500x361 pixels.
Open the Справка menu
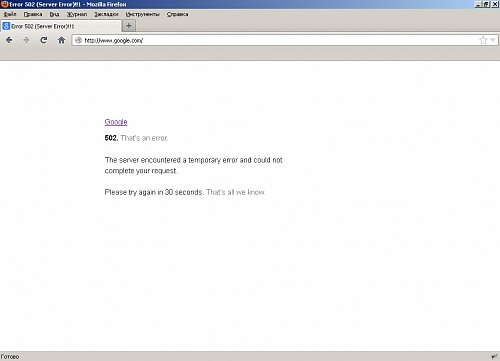(x=177, y=14)
